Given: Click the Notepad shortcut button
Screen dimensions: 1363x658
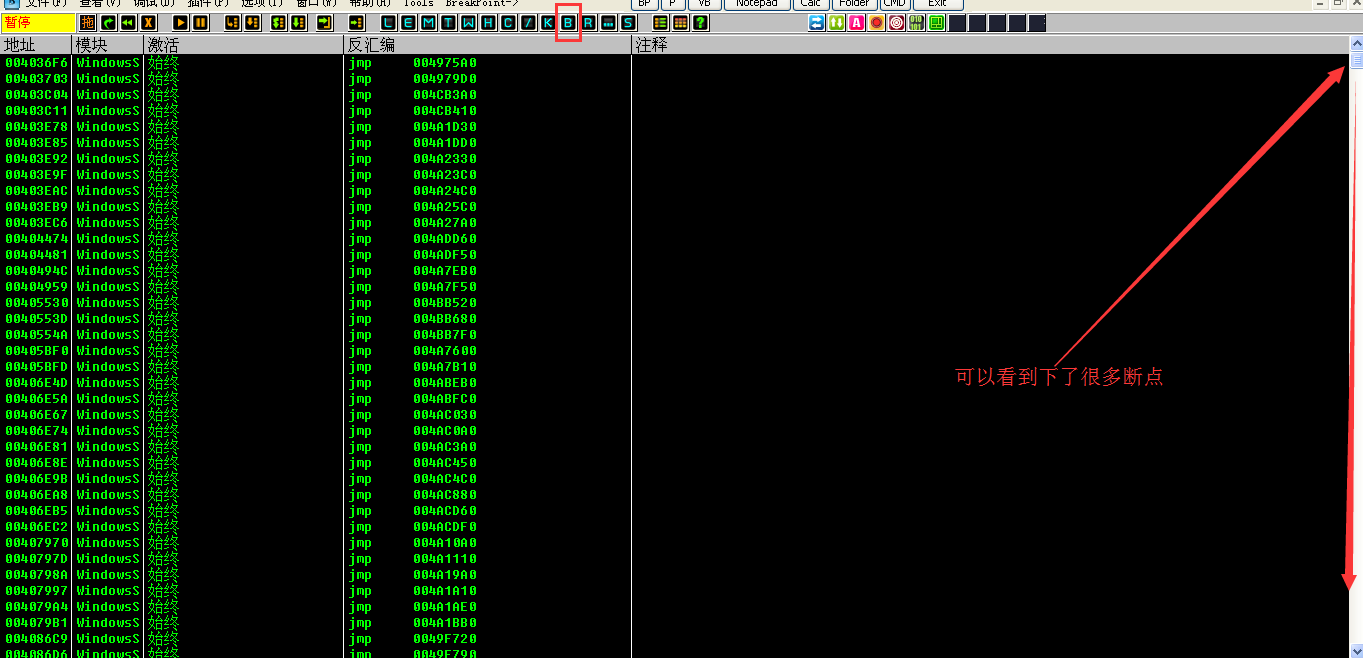Looking at the screenshot, I should point(756,4).
